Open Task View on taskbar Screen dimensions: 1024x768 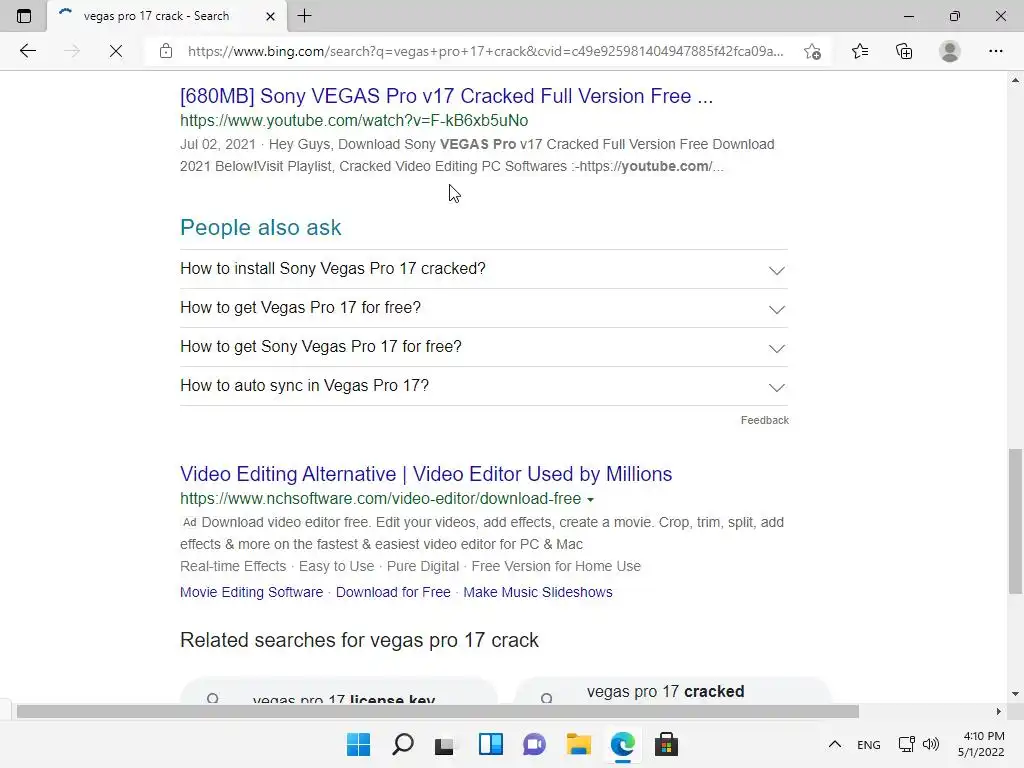(x=445, y=744)
